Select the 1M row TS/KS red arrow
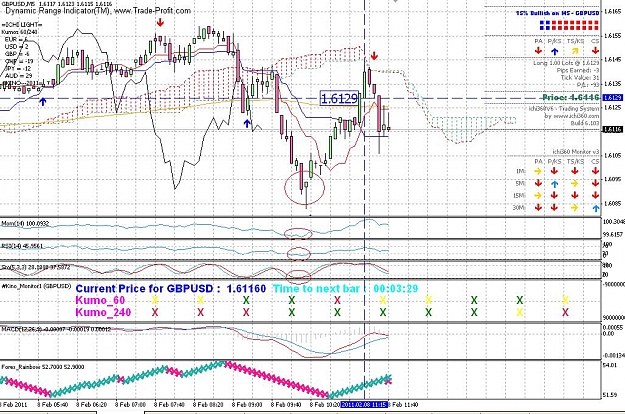The width and height of the screenshot is (625, 414). click(x=575, y=171)
